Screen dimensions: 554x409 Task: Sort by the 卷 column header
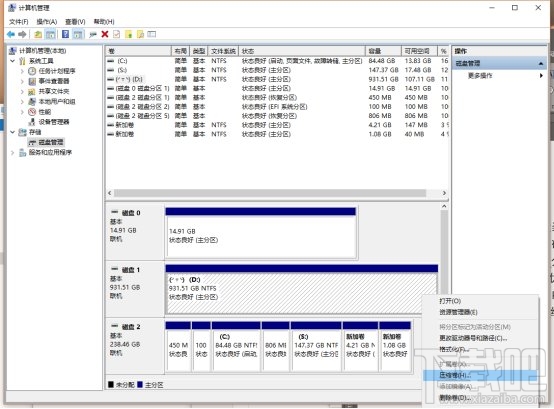(x=138, y=51)
